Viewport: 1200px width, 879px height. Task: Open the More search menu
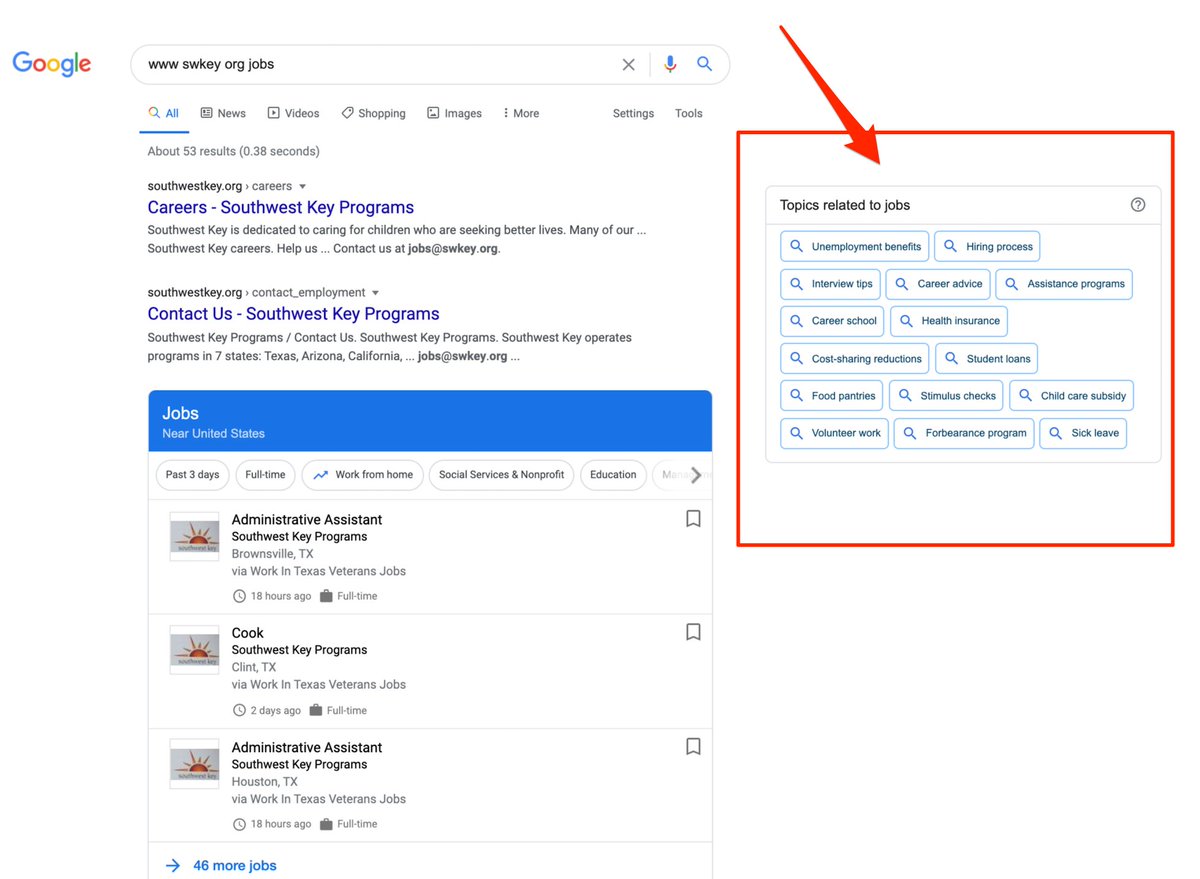[520, 113]
